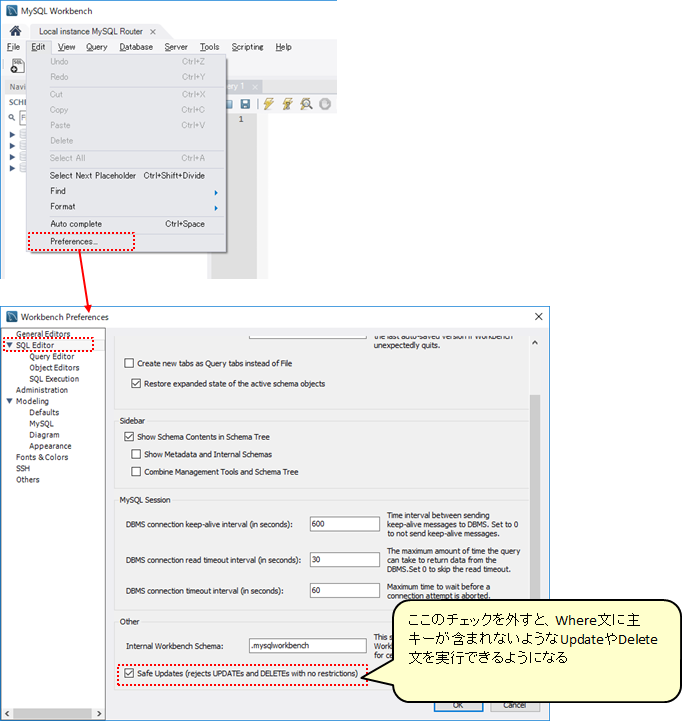Select Fonts & Colors preferences page
The image size is (682, 721).
[42, 457]
